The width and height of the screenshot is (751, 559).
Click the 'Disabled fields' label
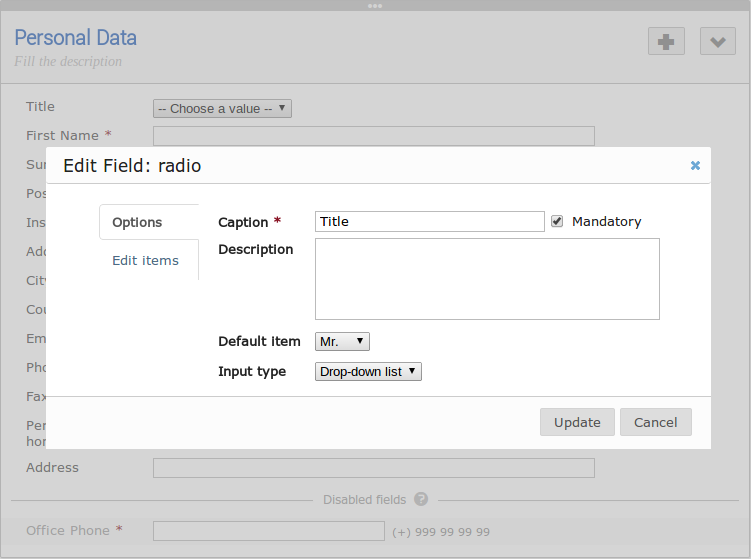364,500
